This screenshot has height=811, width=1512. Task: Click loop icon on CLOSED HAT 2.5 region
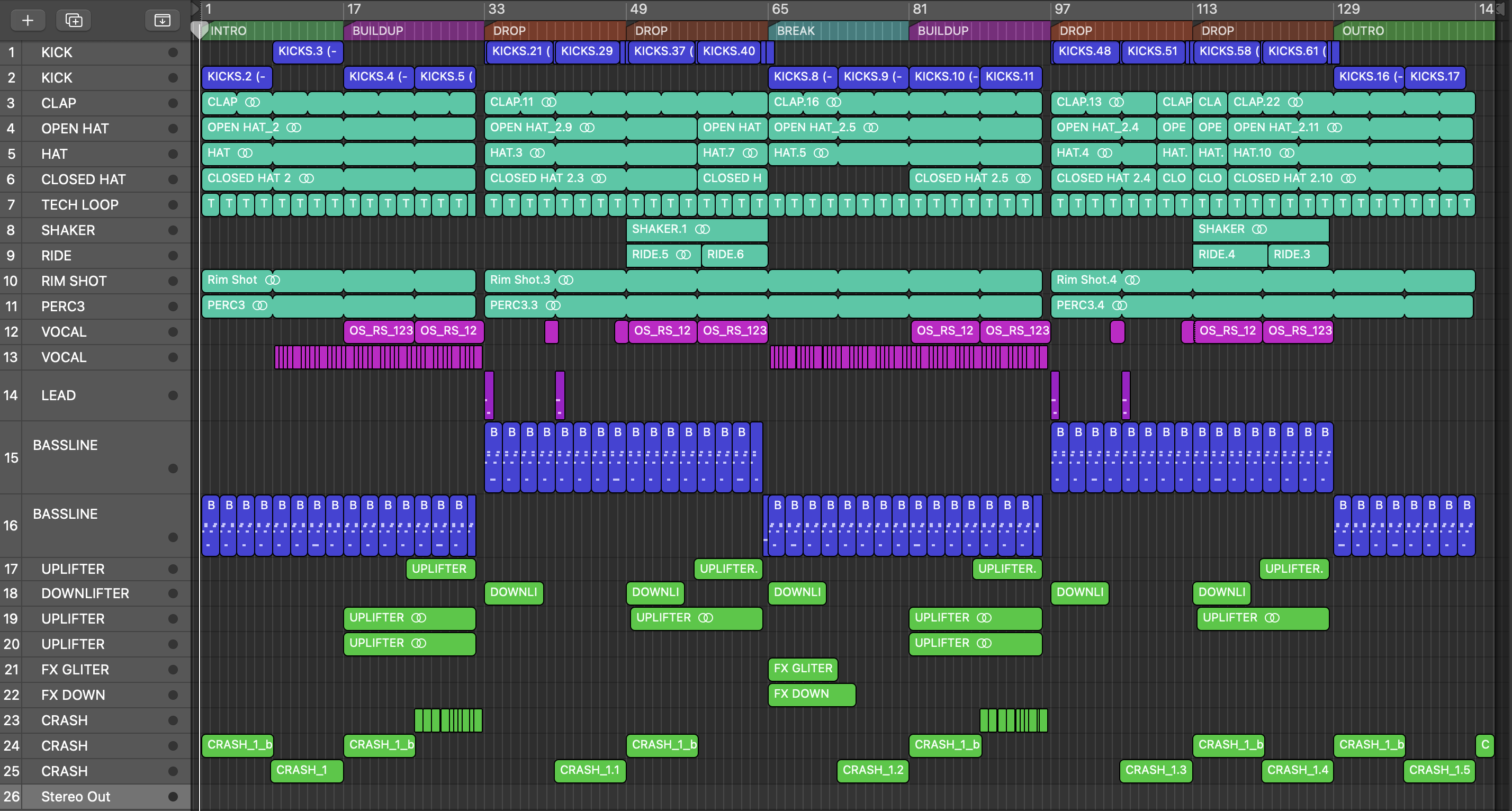(x=1023, y=178)
